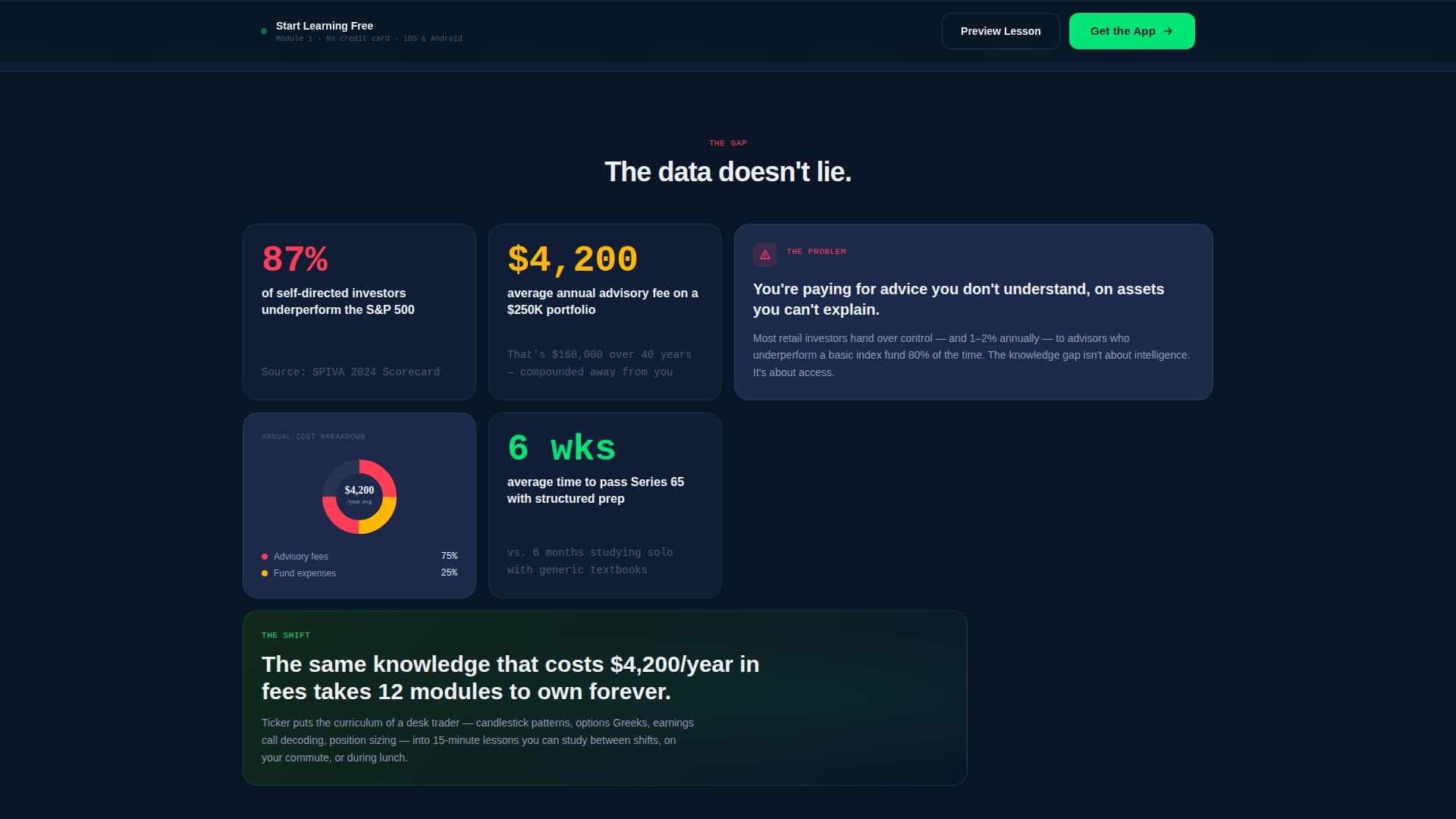Click the 87% statistic card
Viewport: 1456px width, 819px height.
pos(359,311)
